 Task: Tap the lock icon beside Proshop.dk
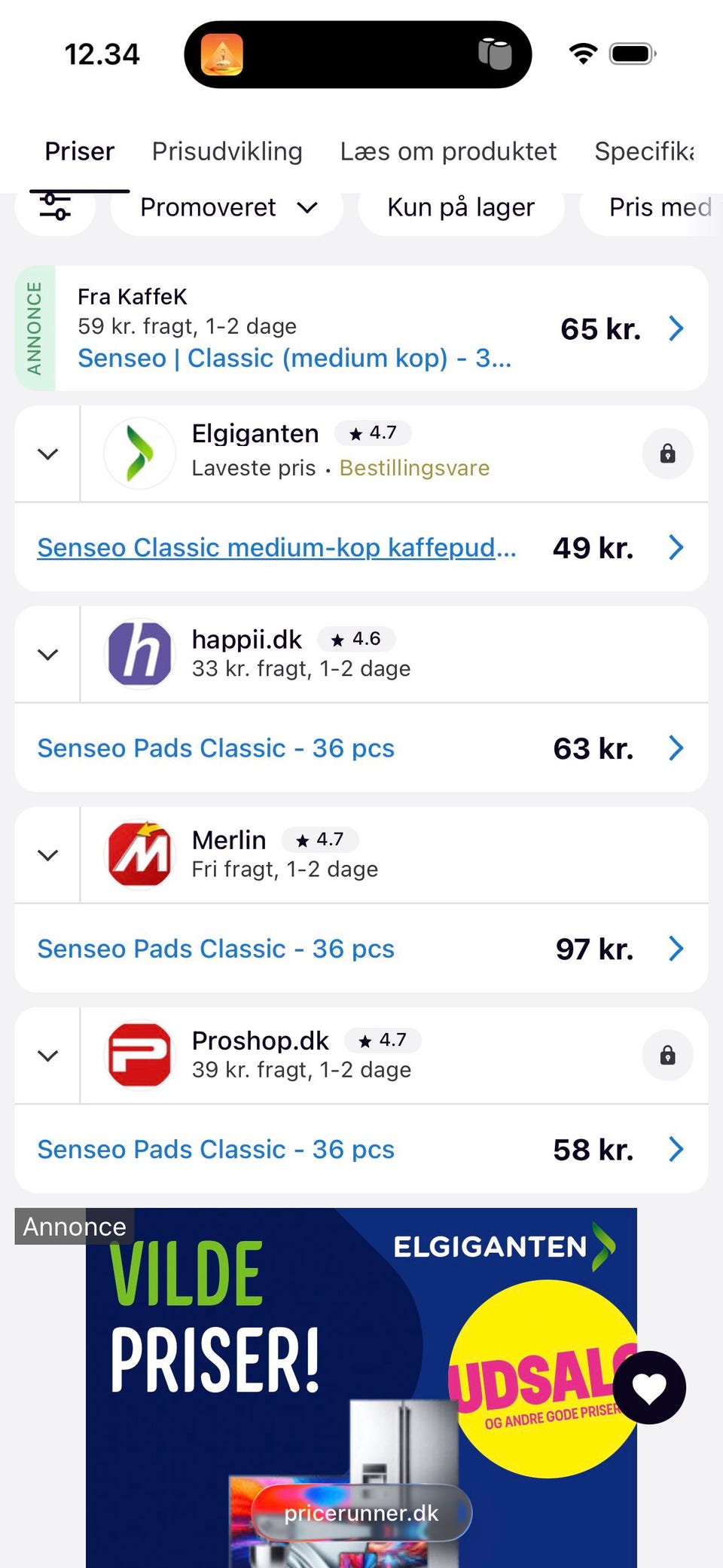click(667, 1055)
